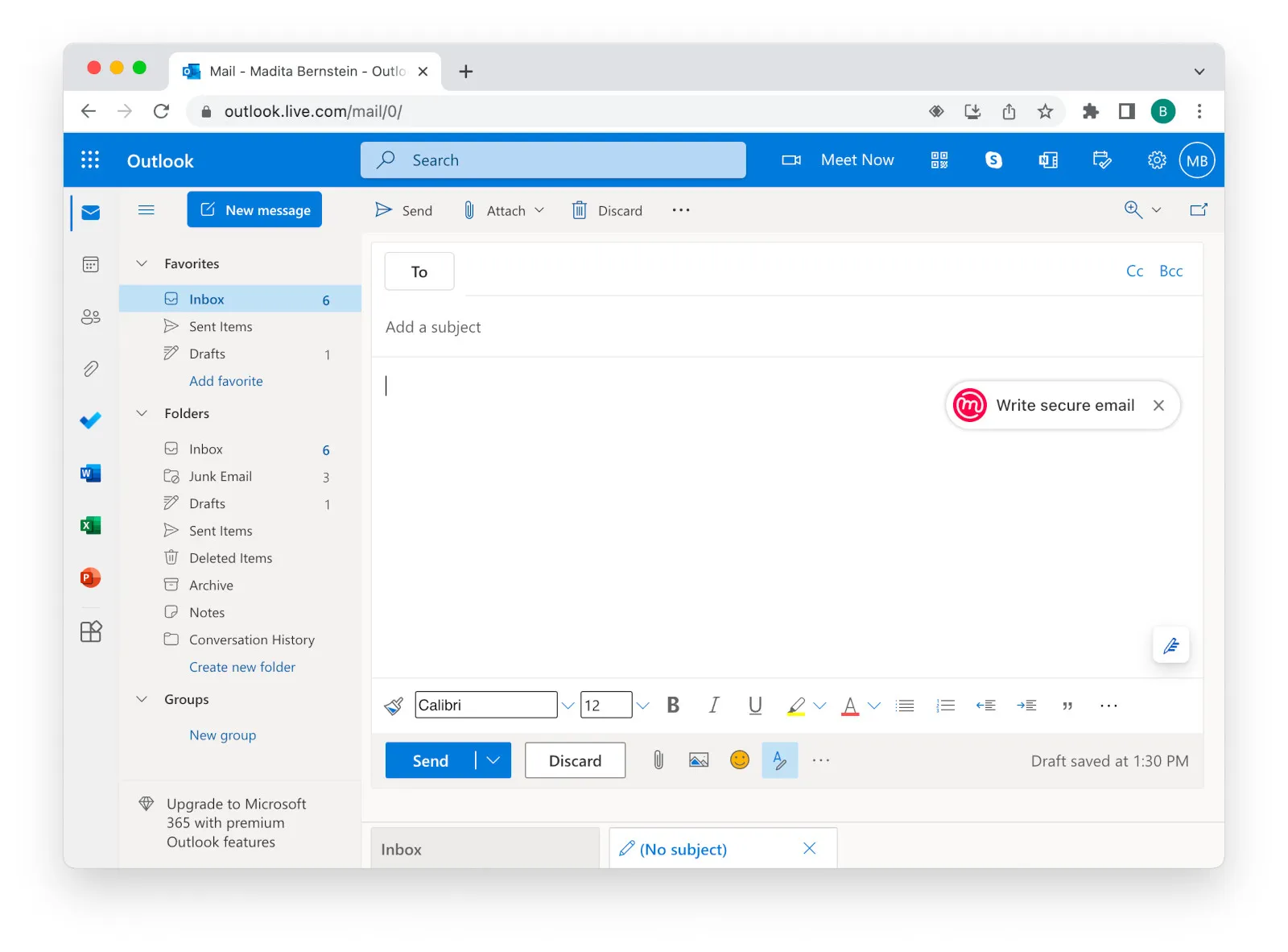Viewport: 1288px width, 952px height.
Task: Click the Create new folder link
Action: [242, 667]
